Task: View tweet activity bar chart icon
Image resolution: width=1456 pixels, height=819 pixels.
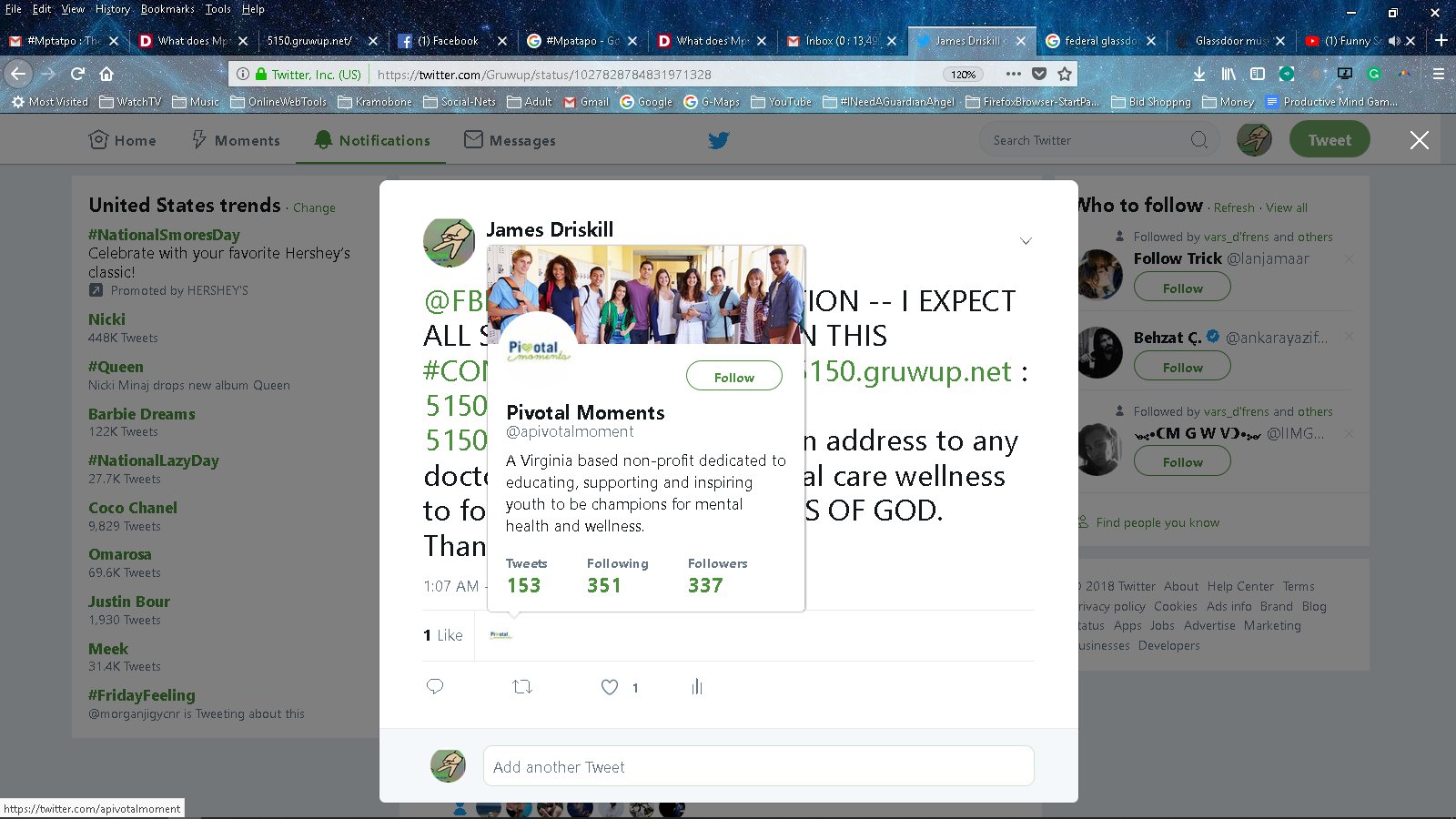Action: point(697,686)
